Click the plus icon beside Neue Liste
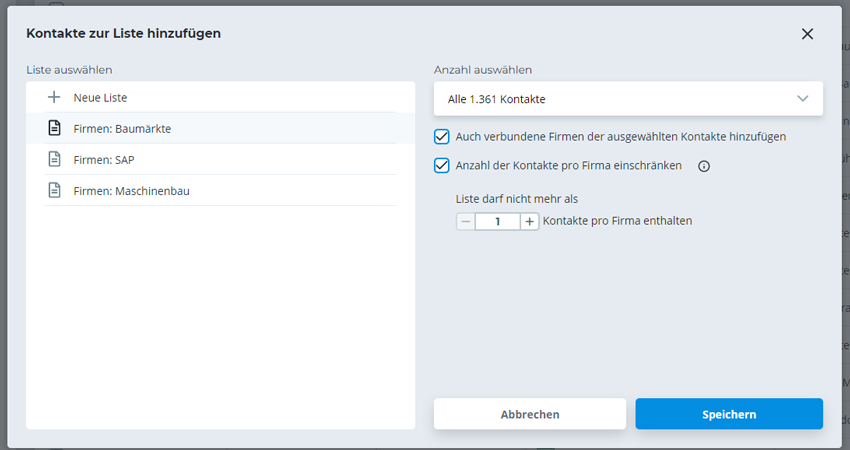The height and width of the screenshot is (450, 850). tap(54, 98)
